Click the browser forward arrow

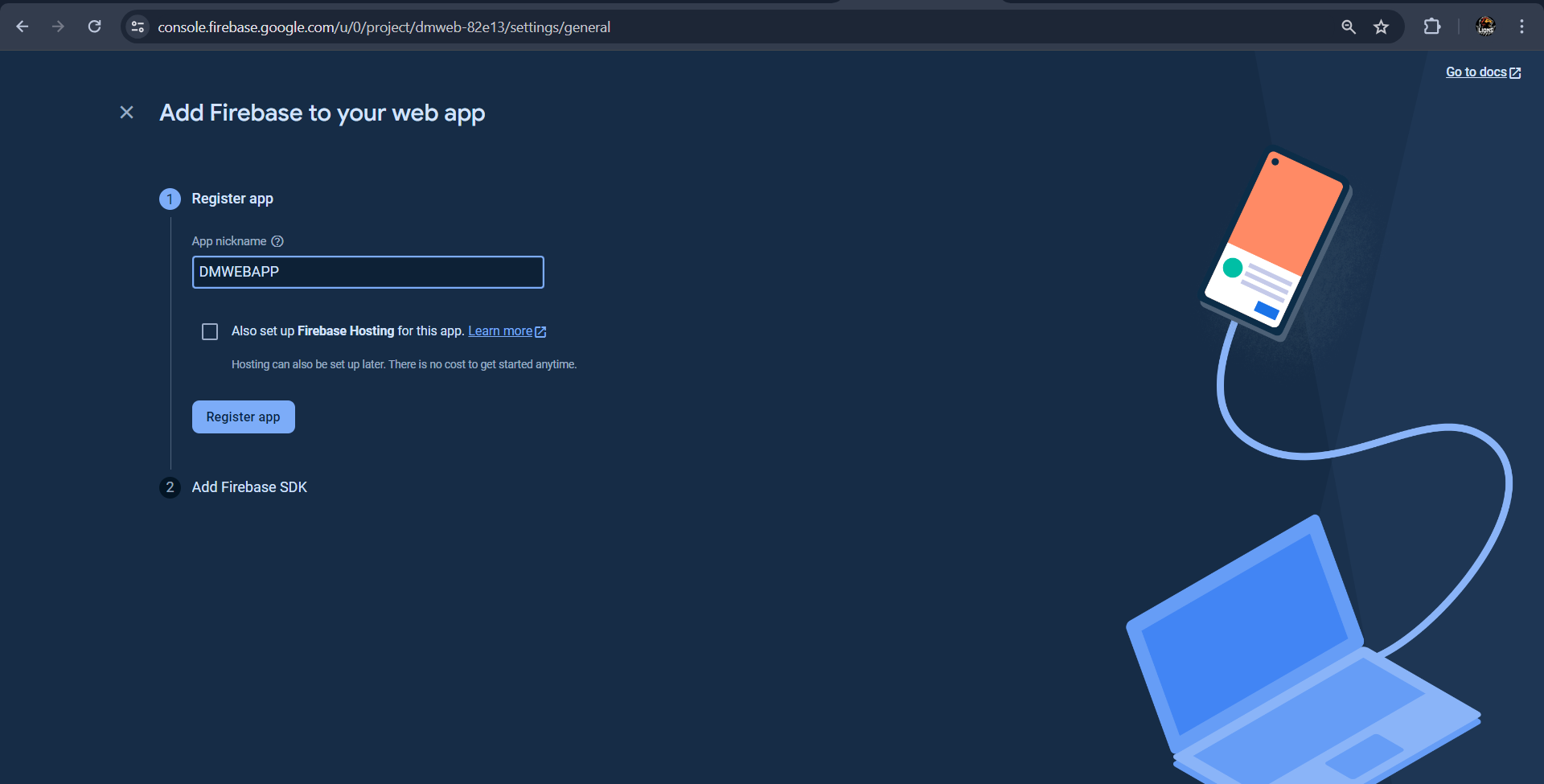click(58, 27)
